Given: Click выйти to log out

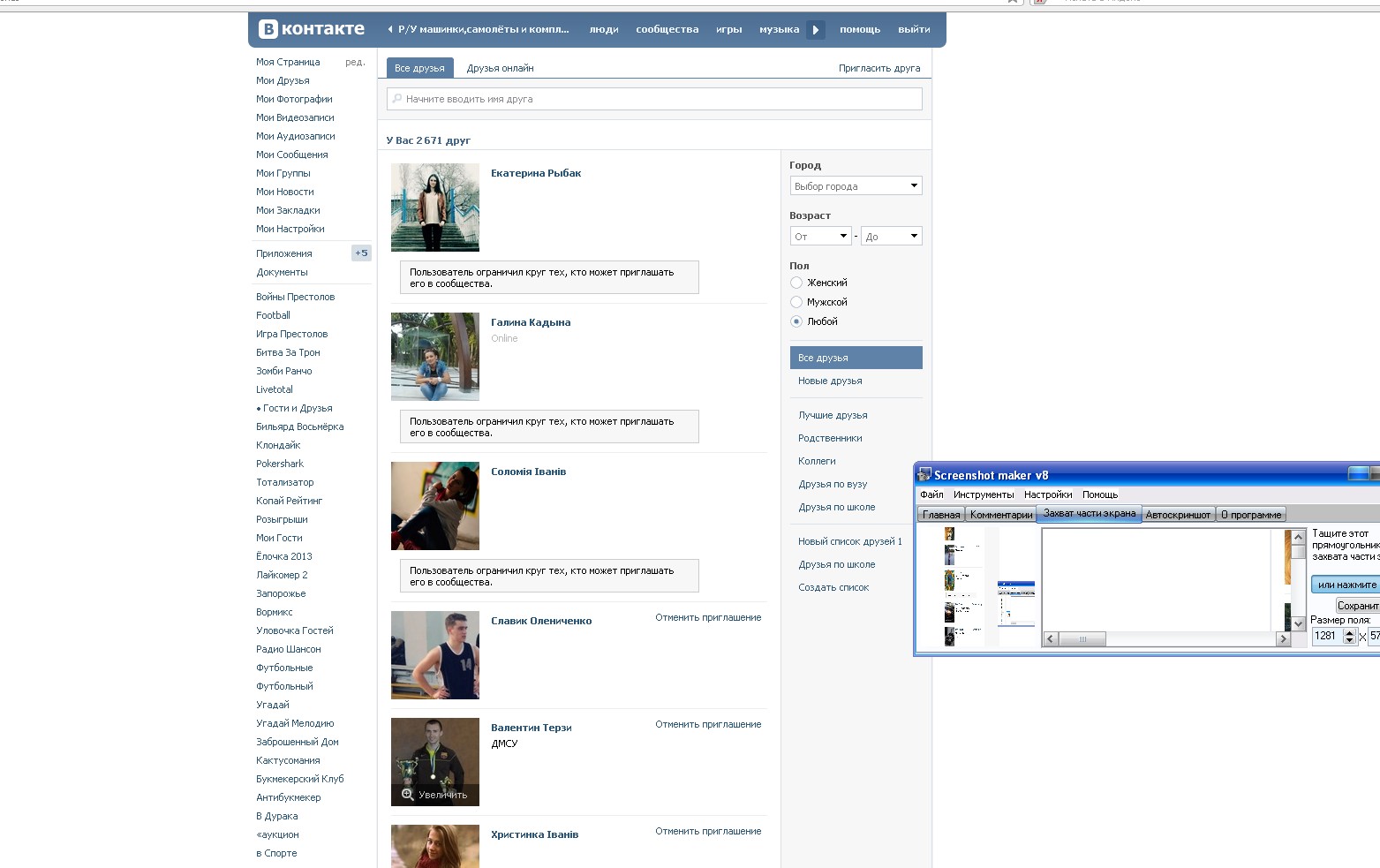Looking at the screenshot, I should [914, 29].
